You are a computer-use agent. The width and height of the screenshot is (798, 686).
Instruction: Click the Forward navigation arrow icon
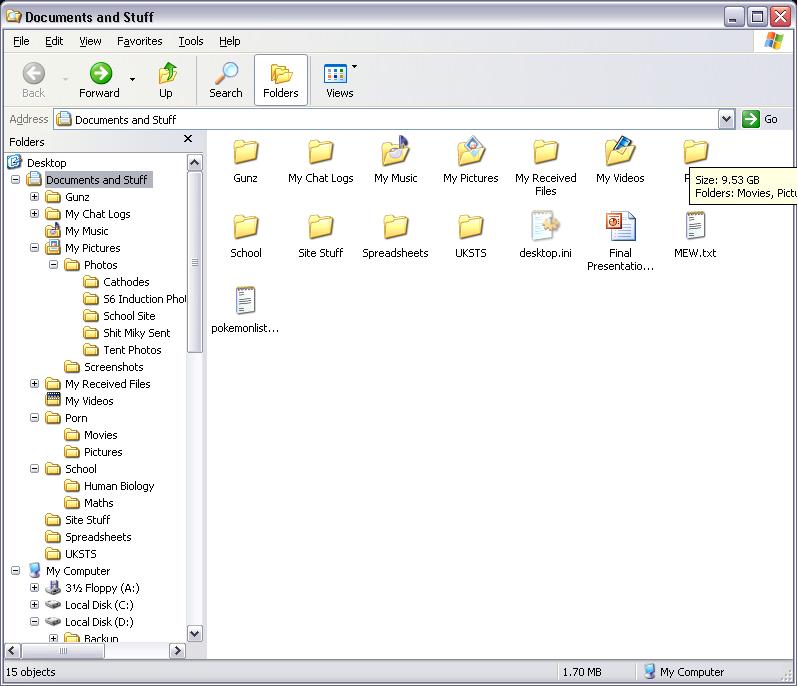click(x=100, y=75)
